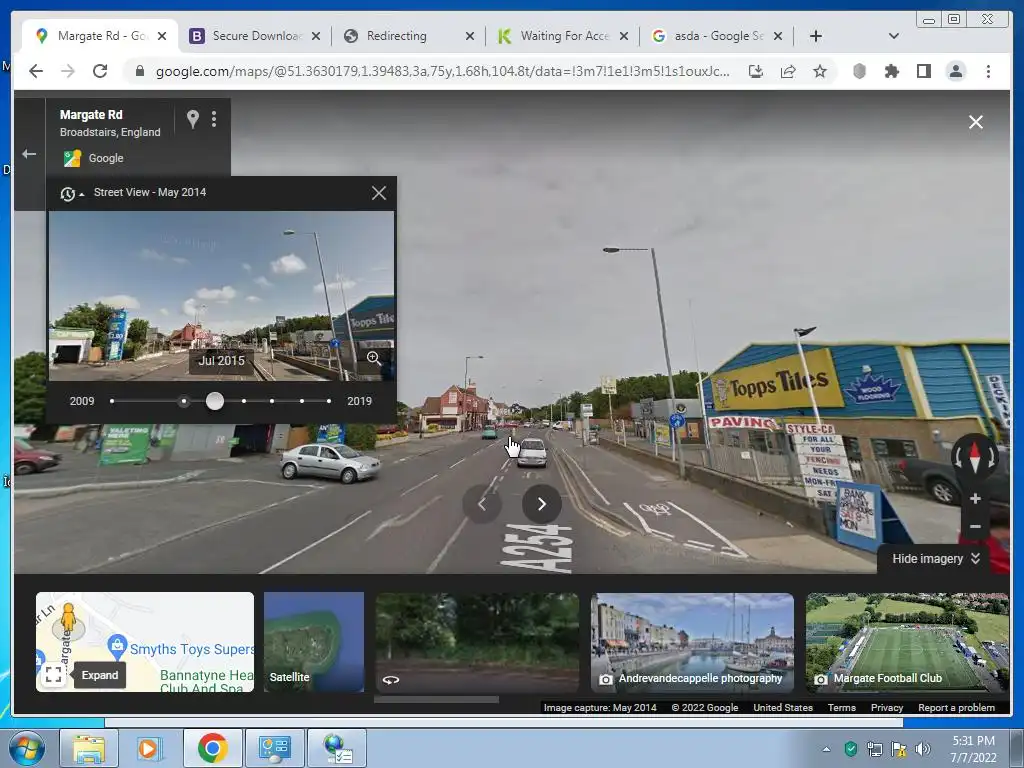Open a new browser tab
This screenshot has width=1024, height=768.
point(816,36)
